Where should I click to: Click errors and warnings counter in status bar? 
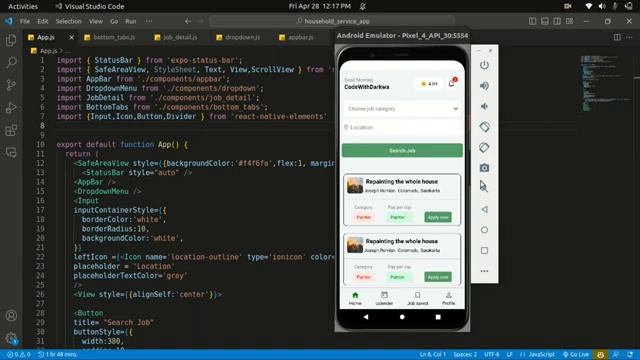coord(19,354)
